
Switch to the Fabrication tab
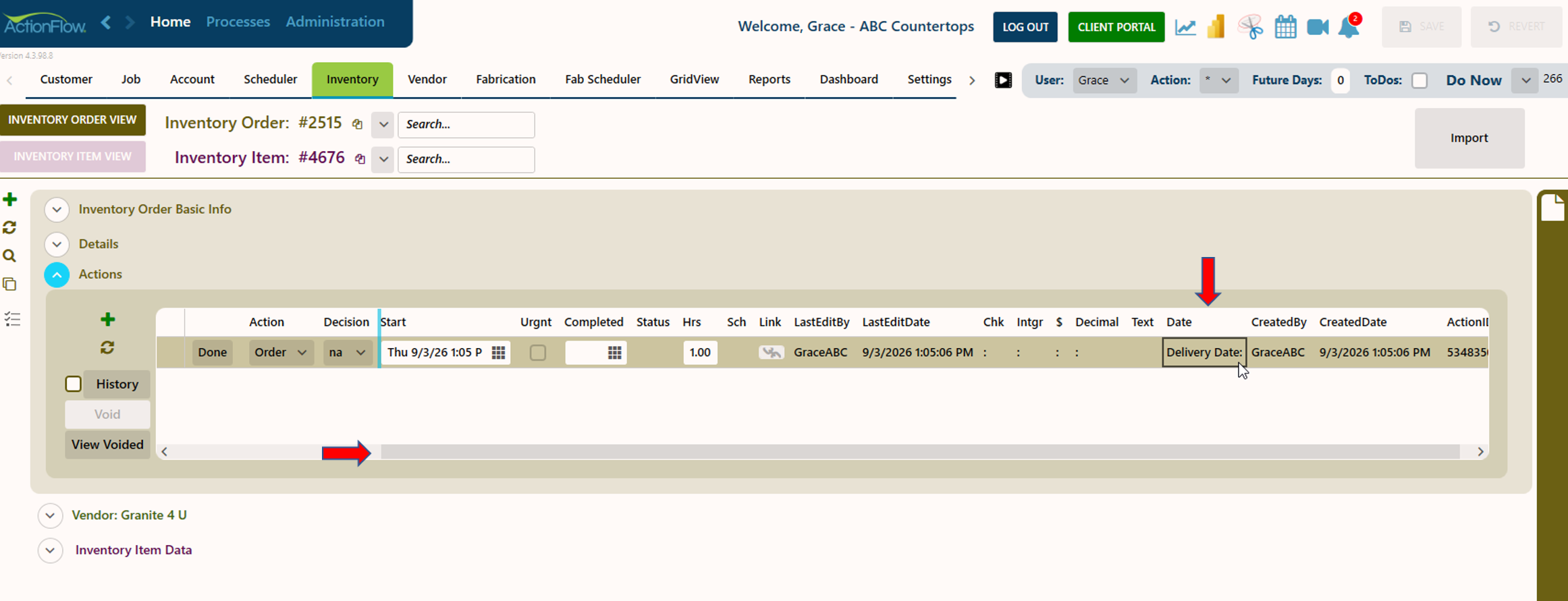pyautogui.click(x=506, y=80)
